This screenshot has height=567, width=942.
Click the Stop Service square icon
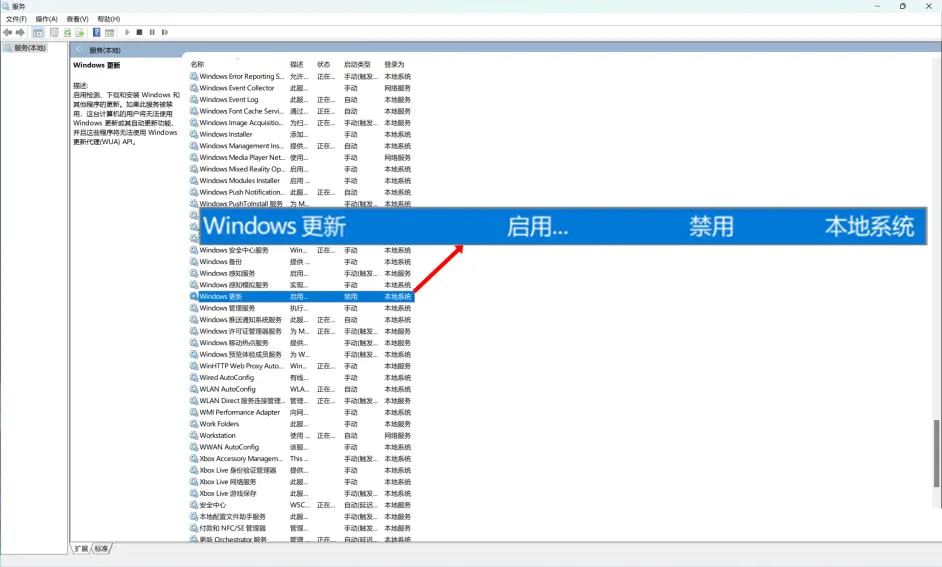point(139,32)
